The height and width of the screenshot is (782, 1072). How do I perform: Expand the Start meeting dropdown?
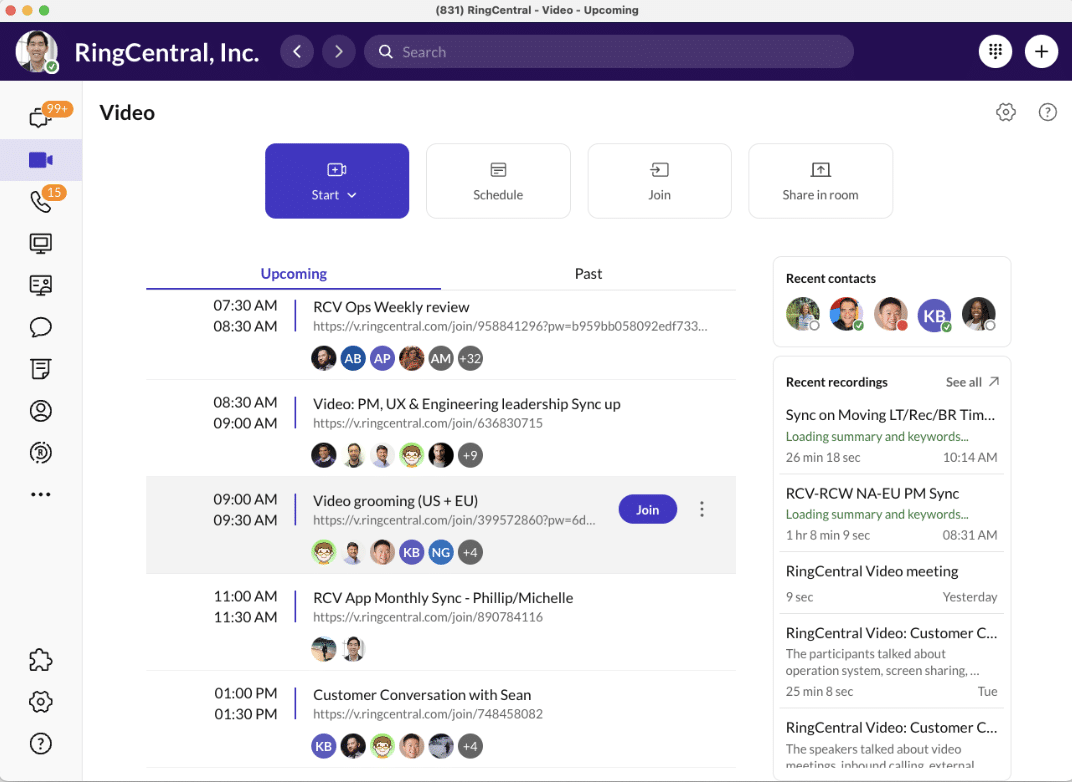pos(351,195)
